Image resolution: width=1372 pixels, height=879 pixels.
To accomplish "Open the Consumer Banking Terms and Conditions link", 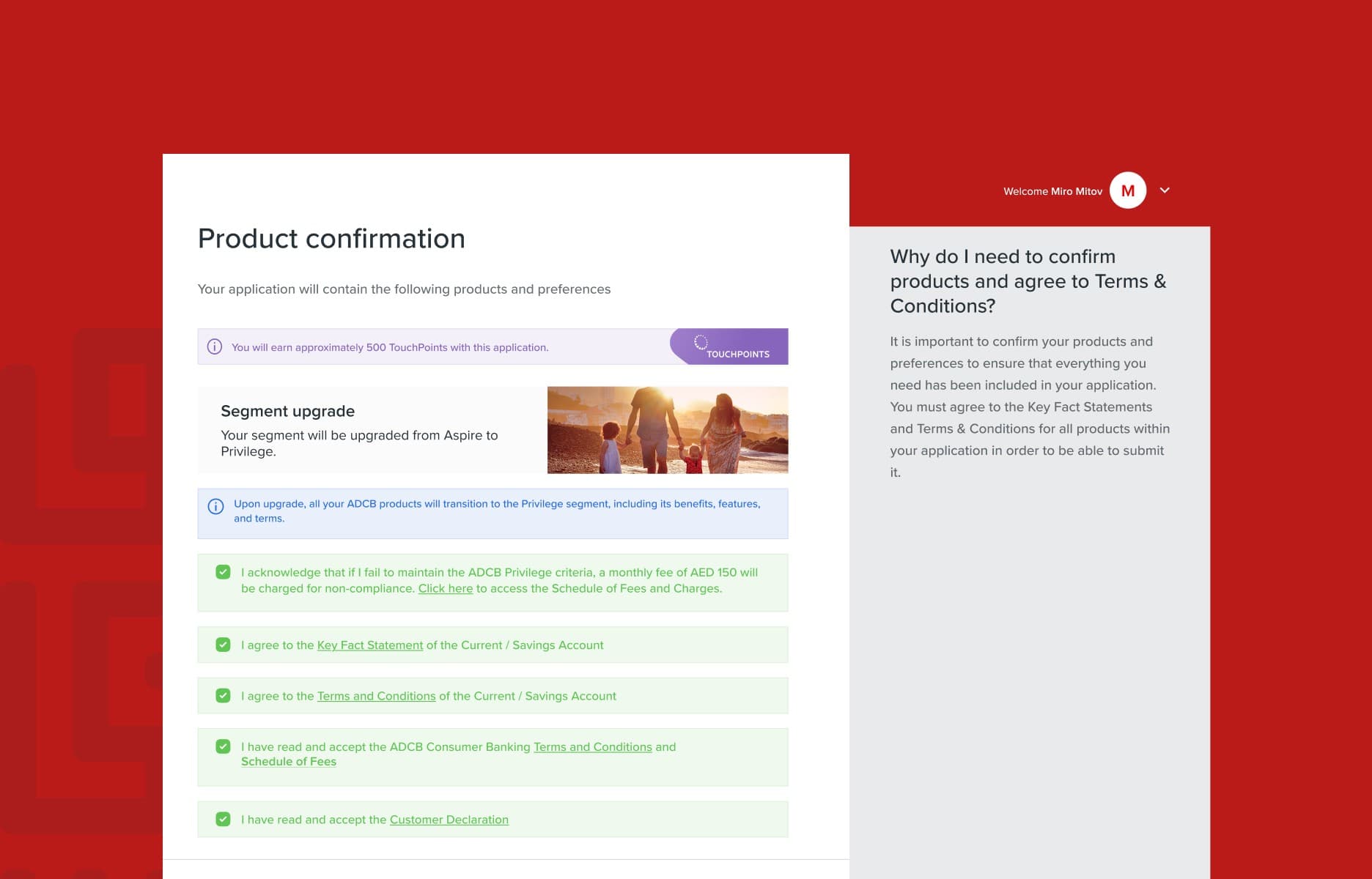I will point(593,747).
